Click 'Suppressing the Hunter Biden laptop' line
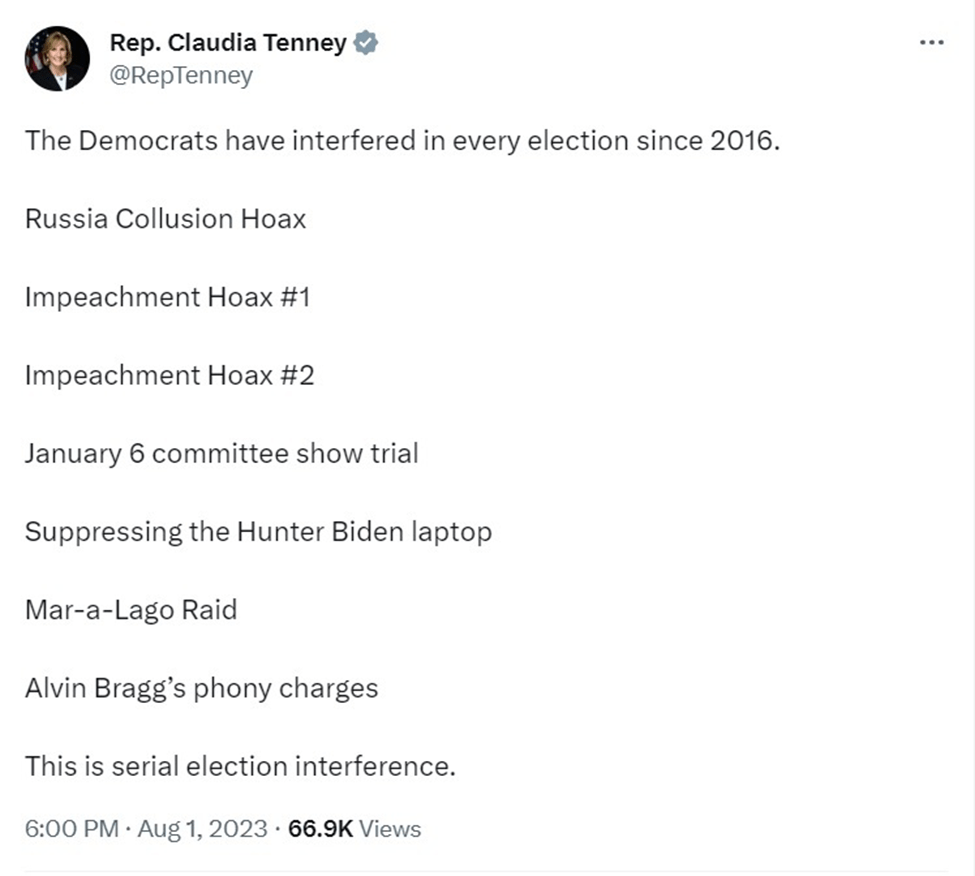Image resolution: width=975 pixels, height=876 pixels. click(258, 531)
